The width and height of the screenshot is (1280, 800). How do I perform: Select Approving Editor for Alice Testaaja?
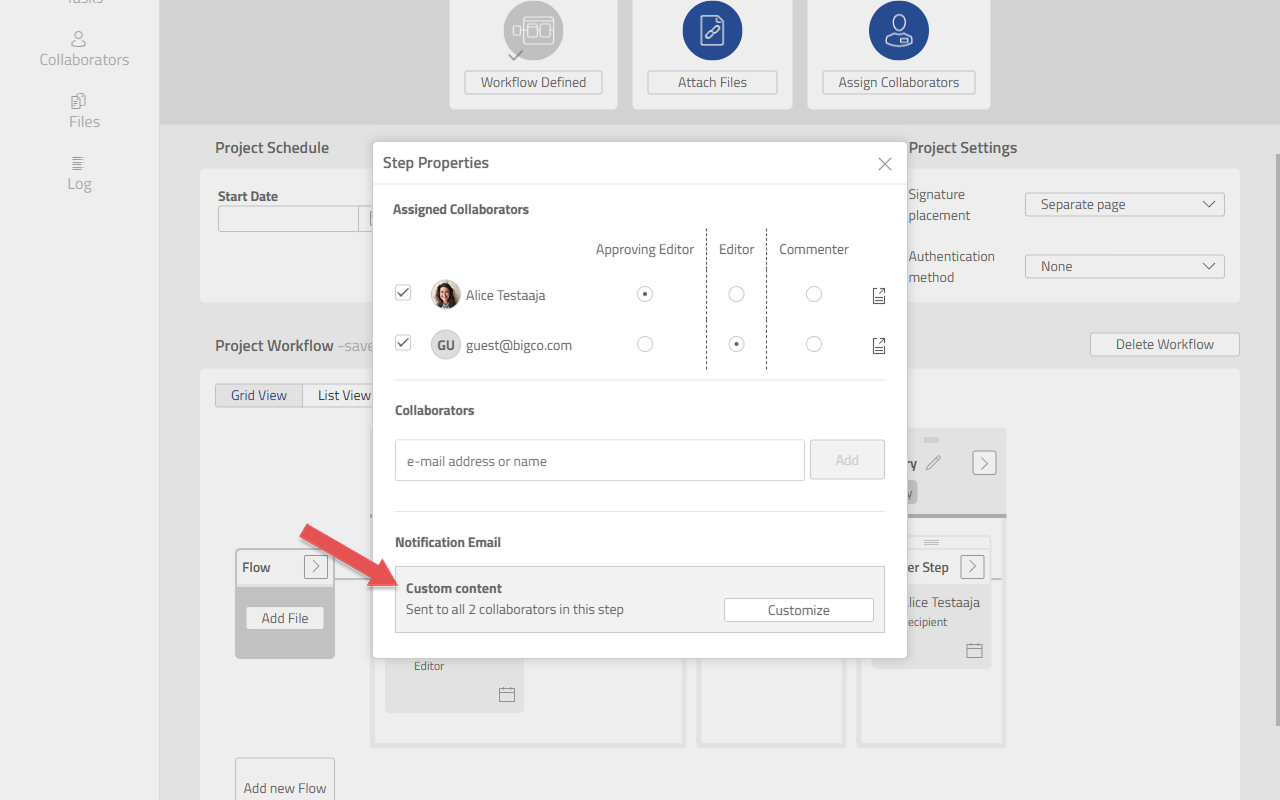[x=645, y=294]
